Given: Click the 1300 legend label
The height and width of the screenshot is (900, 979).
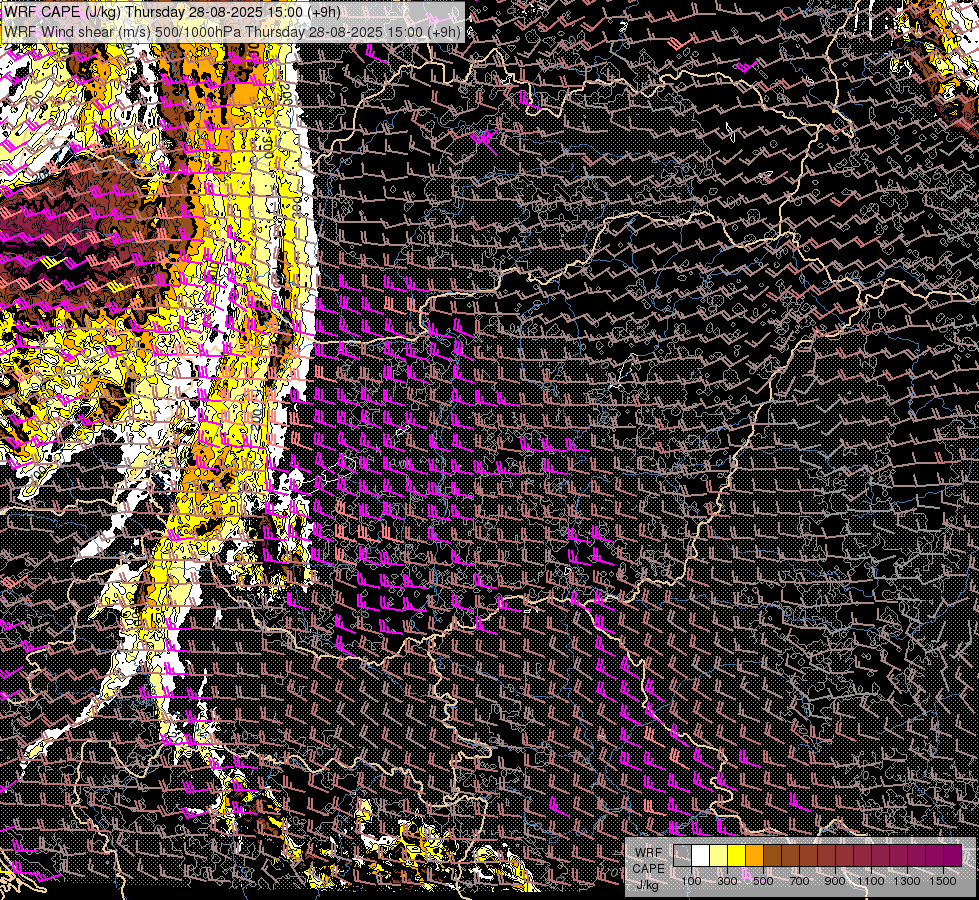Looking at the screenshot, I should pos(907,881).
